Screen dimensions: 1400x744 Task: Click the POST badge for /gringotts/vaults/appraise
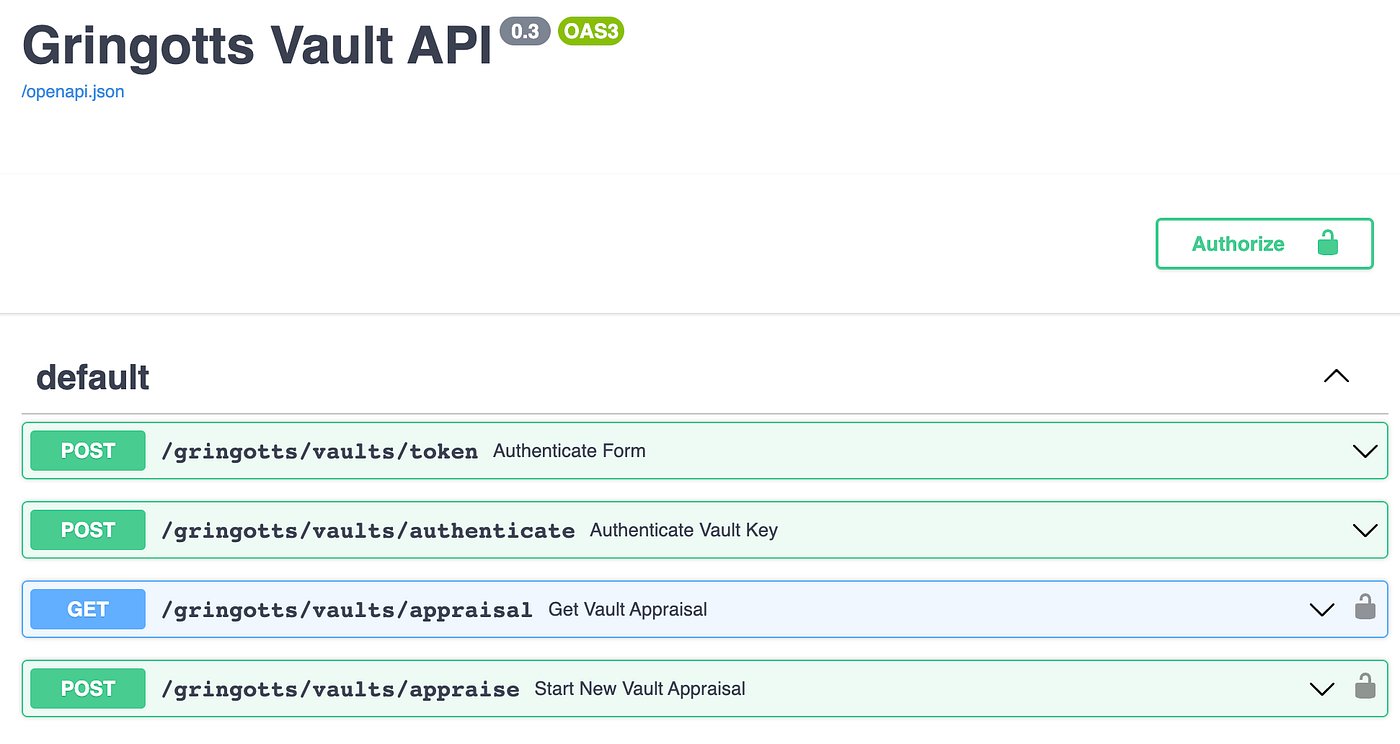click(88, 689)
